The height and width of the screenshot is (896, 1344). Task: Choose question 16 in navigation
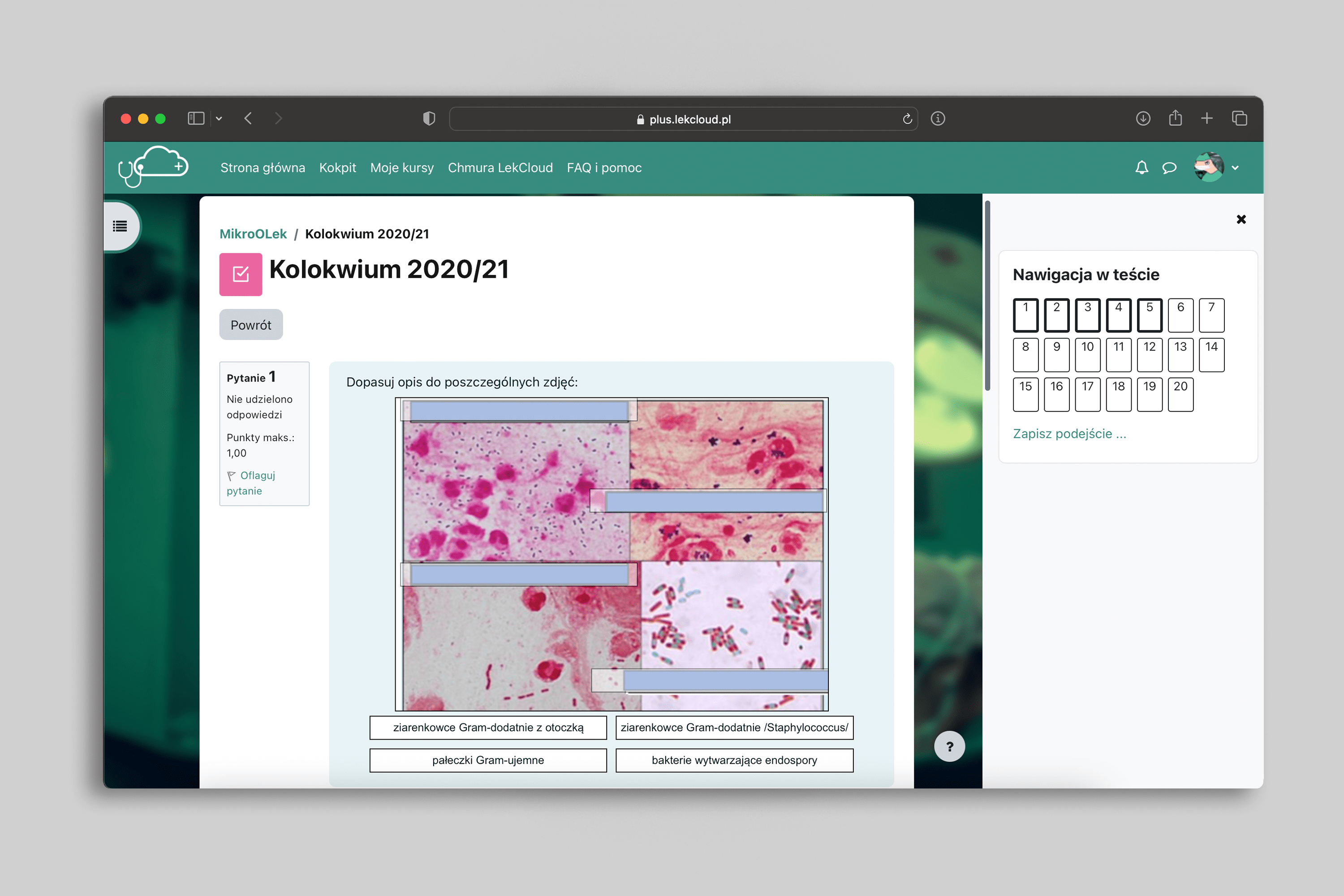[x=1056, y=394]
